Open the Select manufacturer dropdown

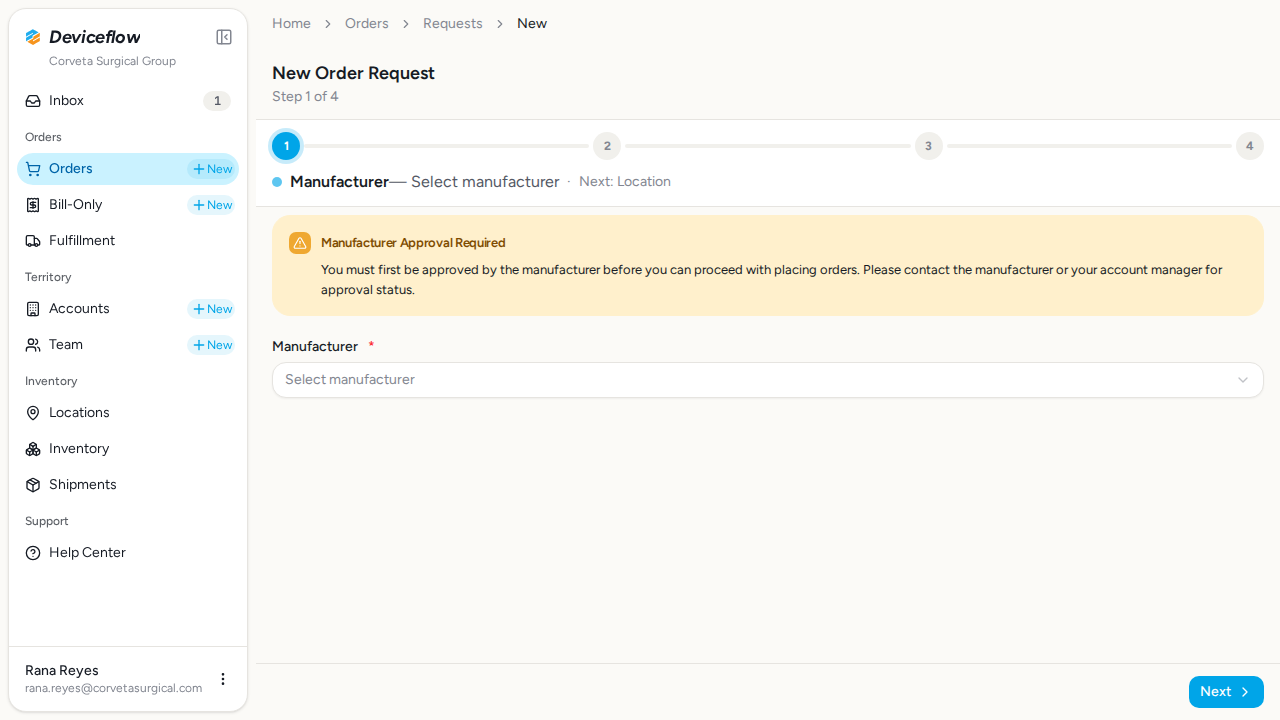point(768,380)
